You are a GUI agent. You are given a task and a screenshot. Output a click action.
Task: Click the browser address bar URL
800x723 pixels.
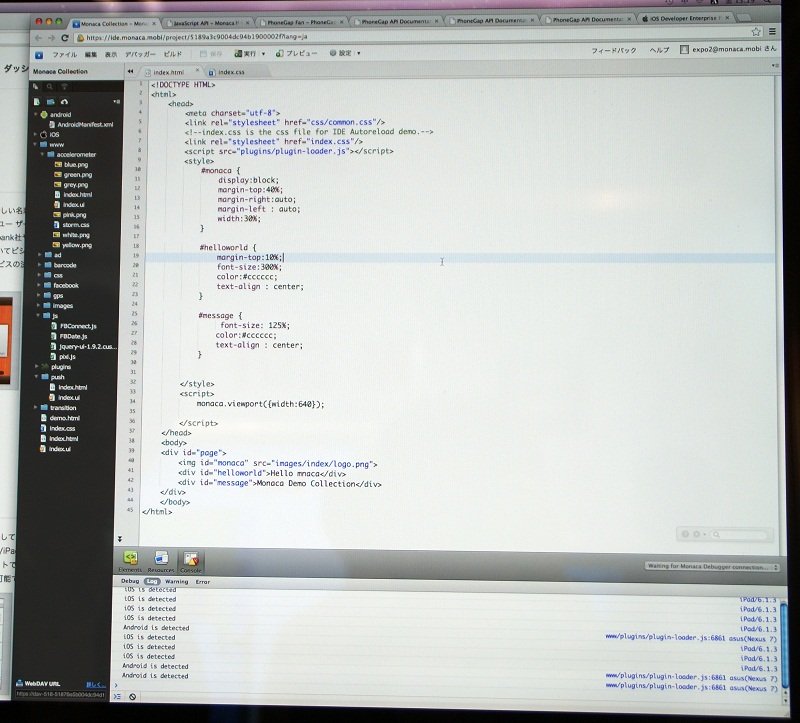pos(196,37)
